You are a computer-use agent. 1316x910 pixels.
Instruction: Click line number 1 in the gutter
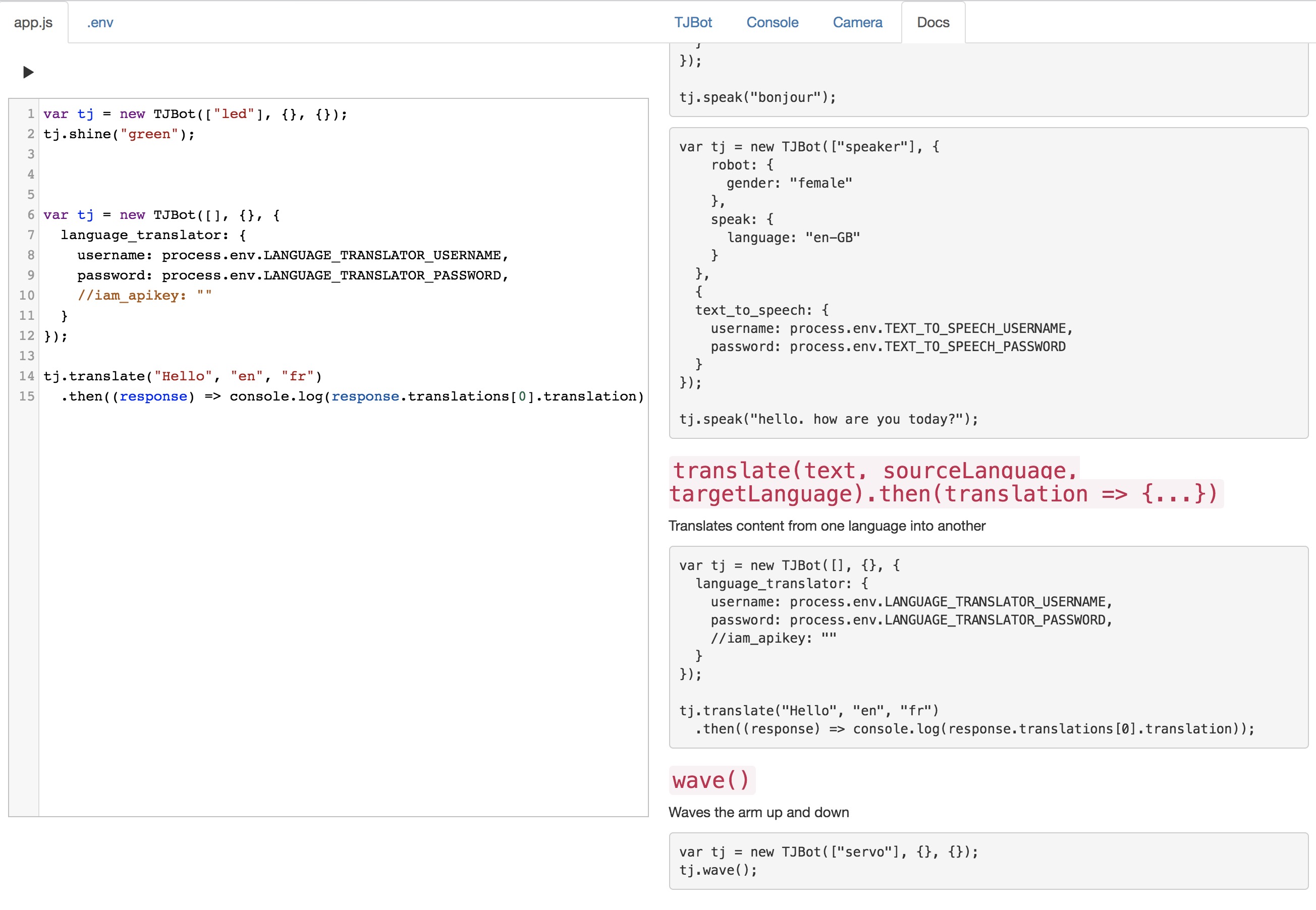click(31, 114)
